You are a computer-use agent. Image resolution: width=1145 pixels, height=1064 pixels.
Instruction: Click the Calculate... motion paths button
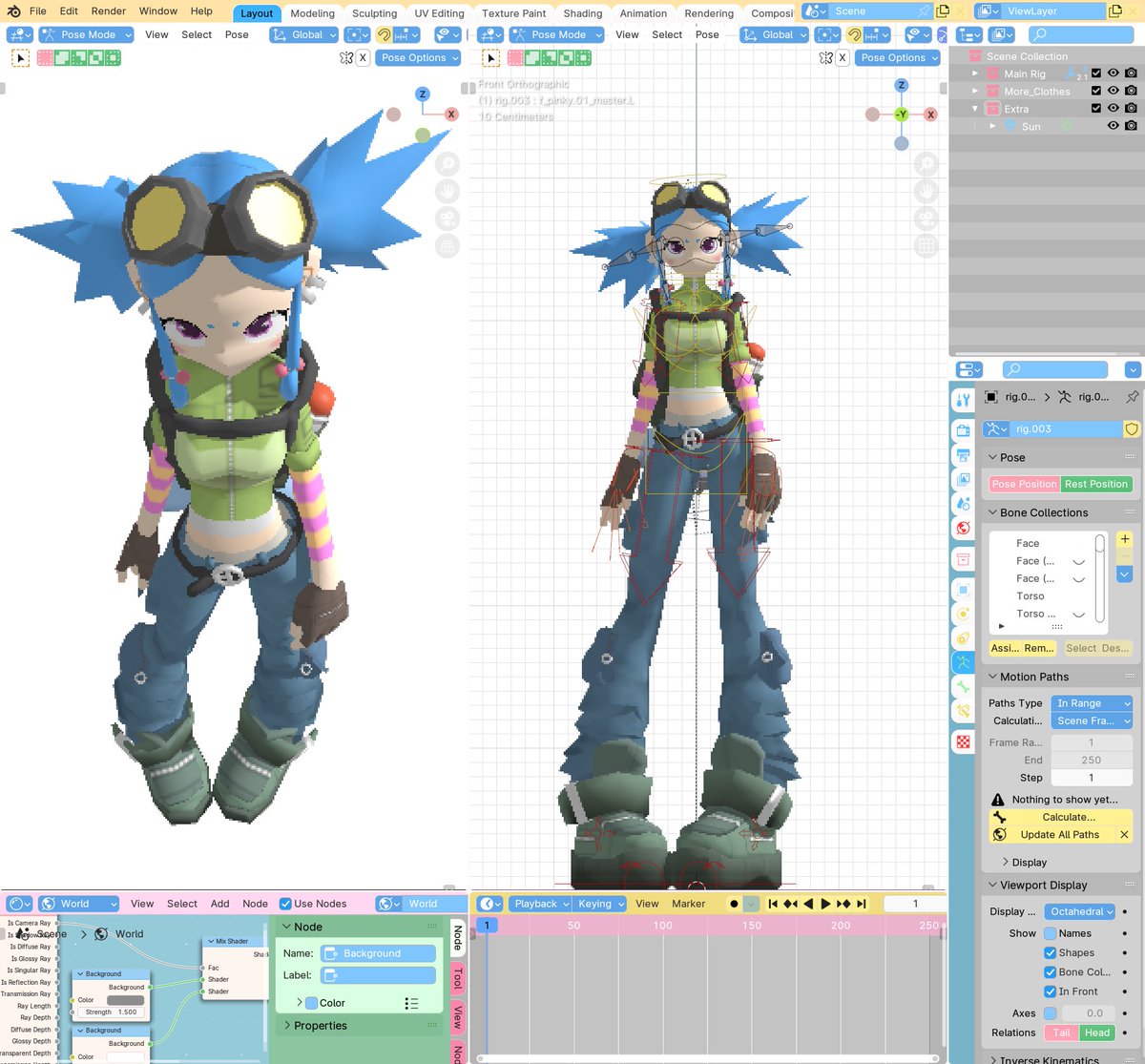(1061, 817)
